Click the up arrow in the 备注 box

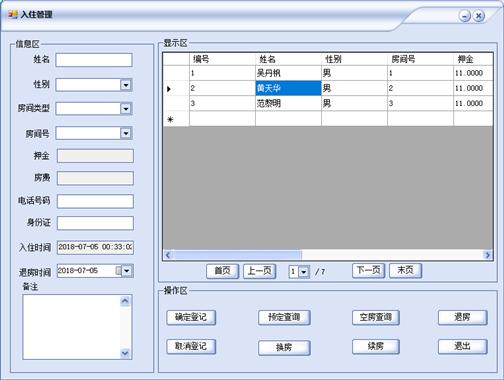point(125,301)
